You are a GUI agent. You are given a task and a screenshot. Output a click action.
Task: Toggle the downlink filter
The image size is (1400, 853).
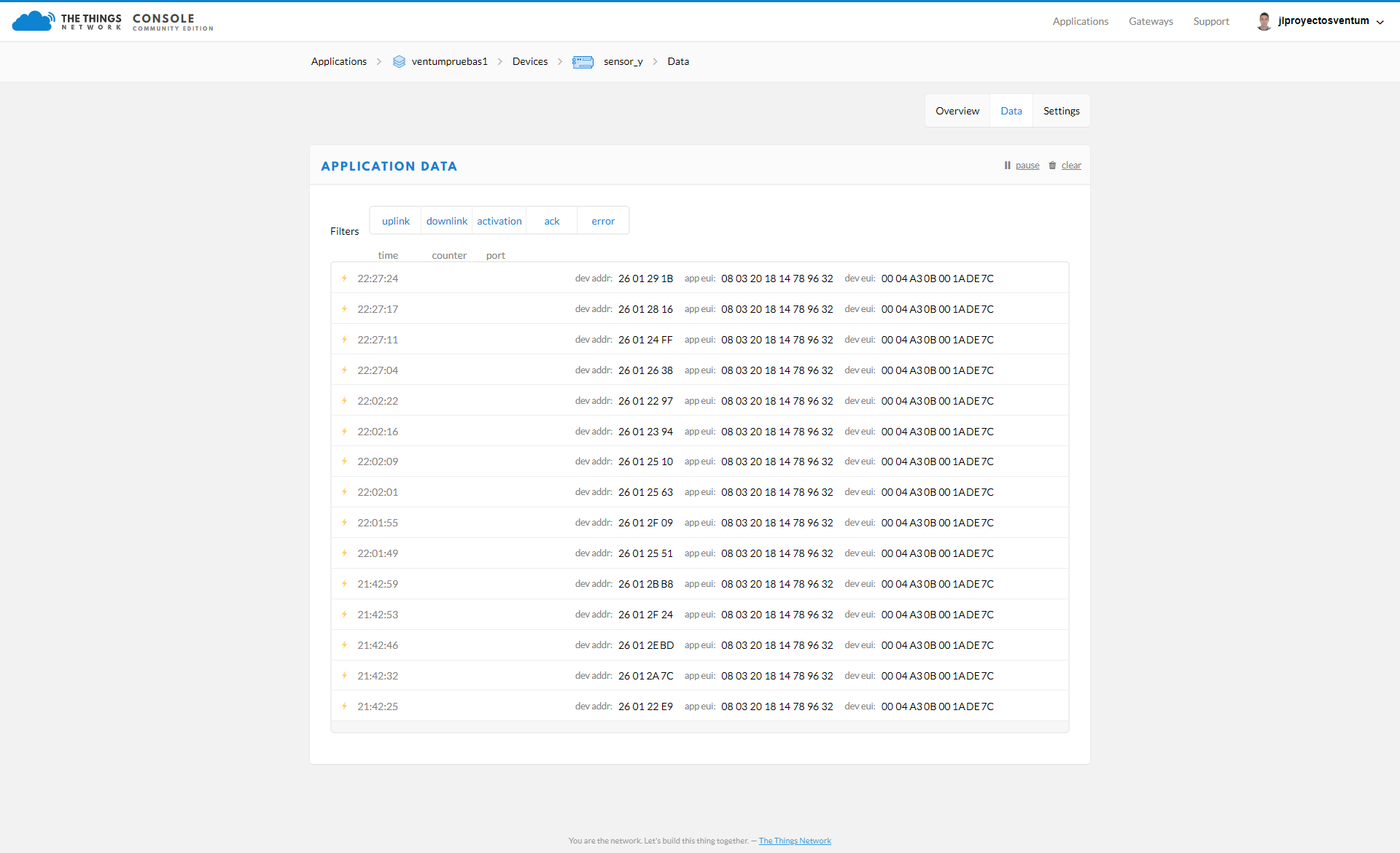pos(447,221)
